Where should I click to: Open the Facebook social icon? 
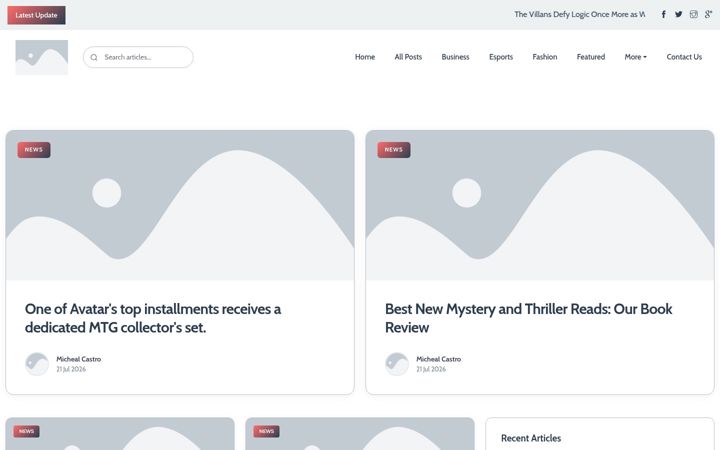(x=664, y=15)
